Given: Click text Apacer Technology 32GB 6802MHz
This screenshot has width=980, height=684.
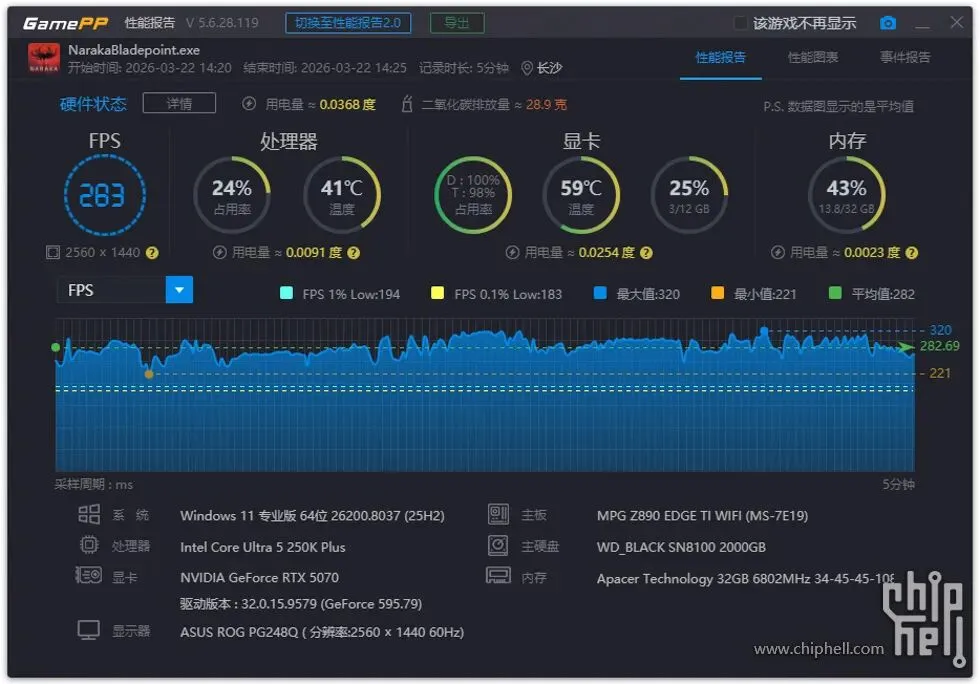Looking at the screenshot, I should point(703,579).
